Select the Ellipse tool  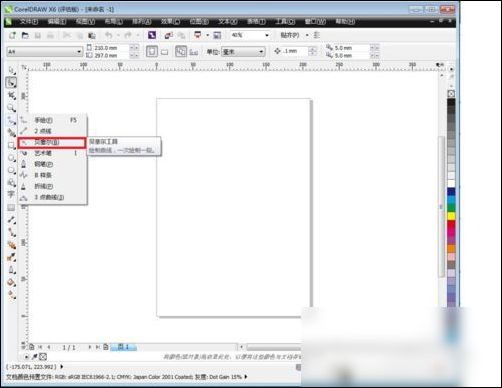point(11,158)
